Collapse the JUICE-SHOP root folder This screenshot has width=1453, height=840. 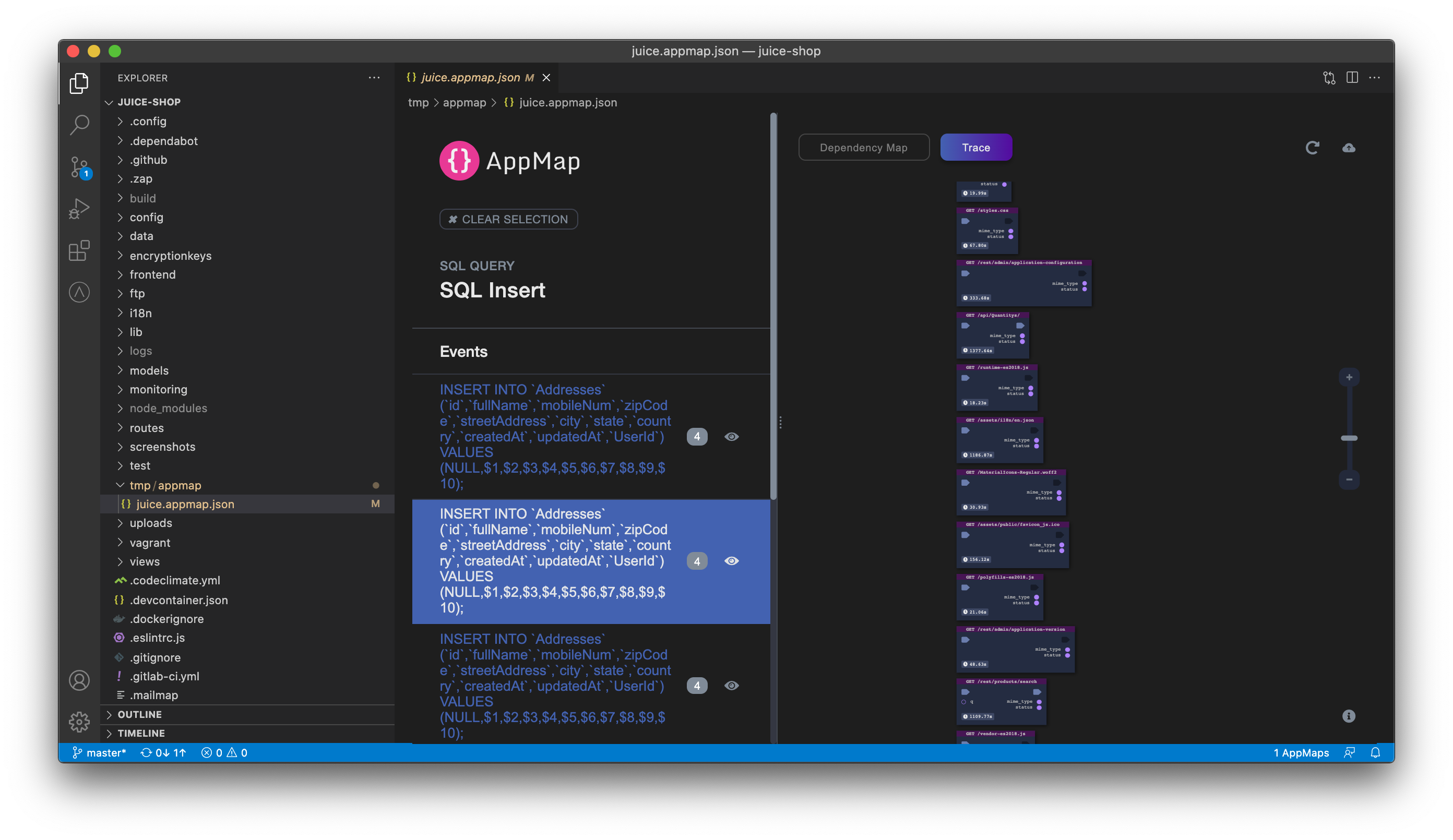tap(248, 102)
